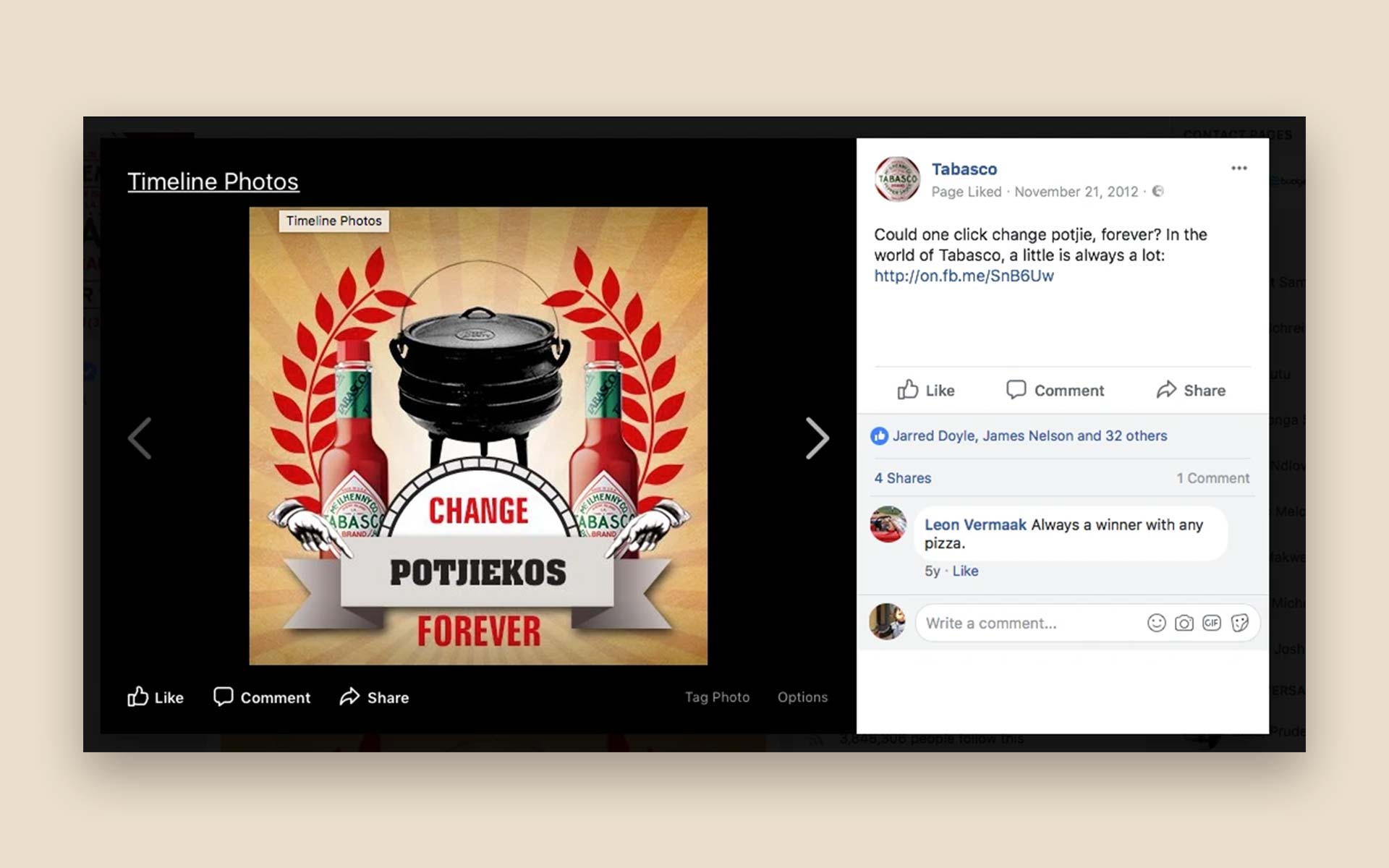The height and width of the screenshot is (868, 1389).
Task: View who liked: Jarred Doyle, James Nelson and others
Action: pyautogui.click(x=1029, y=436)
